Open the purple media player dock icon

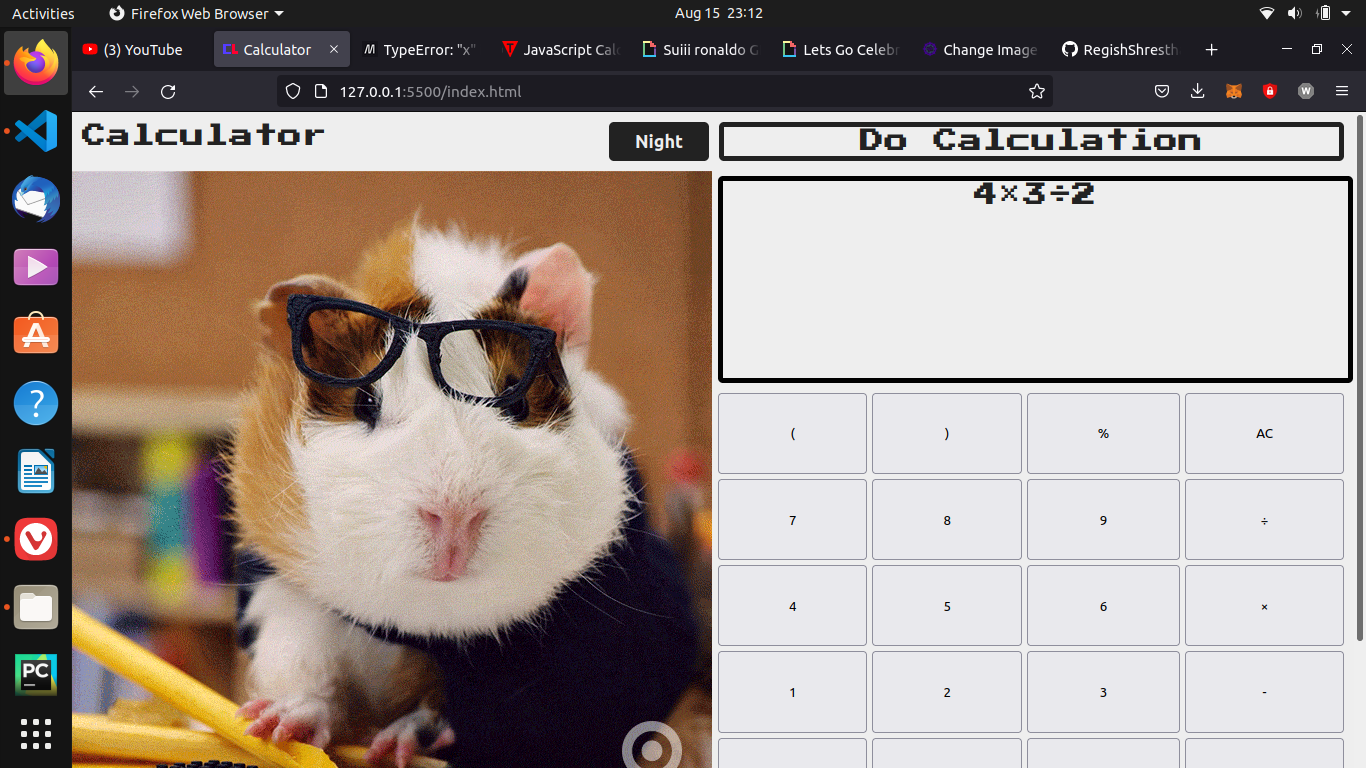(x=36, y=267)
